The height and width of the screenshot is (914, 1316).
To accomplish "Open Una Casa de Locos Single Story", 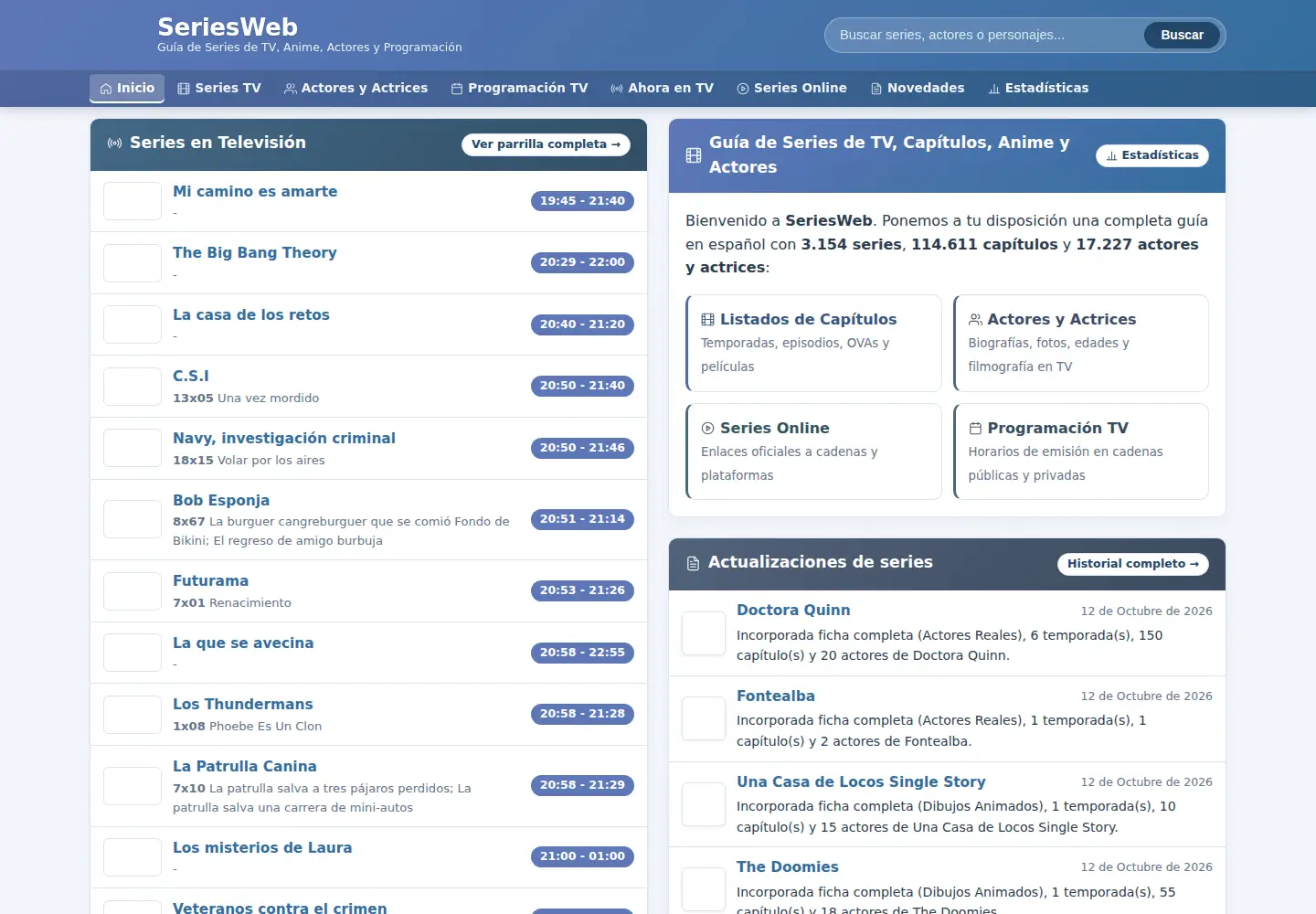I will click(x=861, y=782).
